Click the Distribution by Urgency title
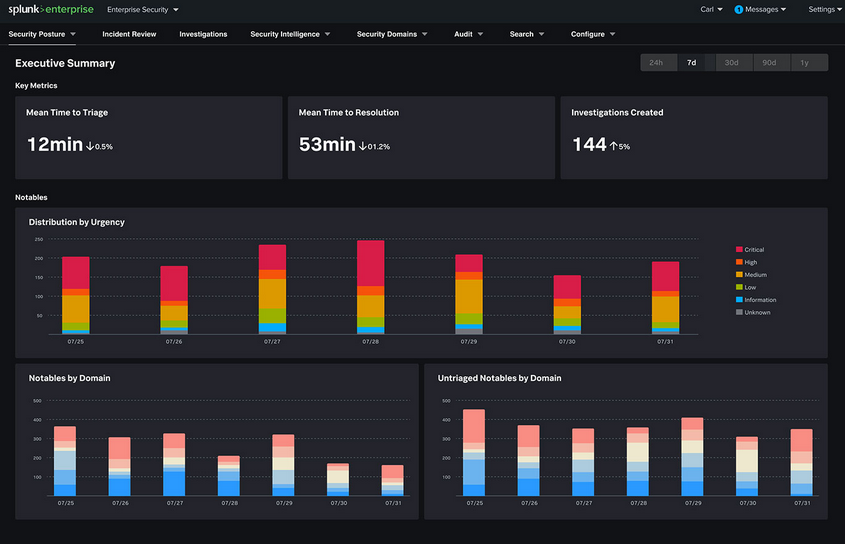Screen dimensions: 845x544 pos(77,222)
